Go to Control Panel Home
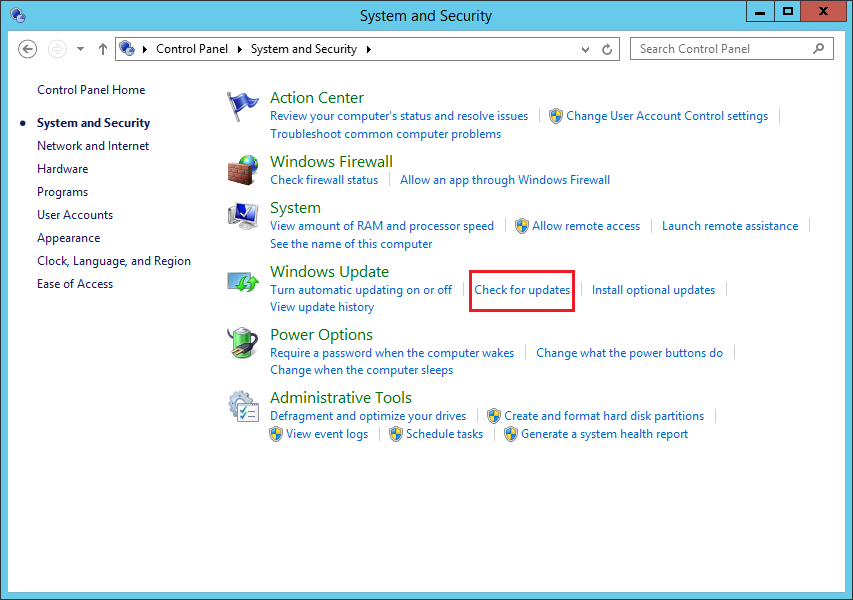 pyautogui.click(x=91, y=90)
